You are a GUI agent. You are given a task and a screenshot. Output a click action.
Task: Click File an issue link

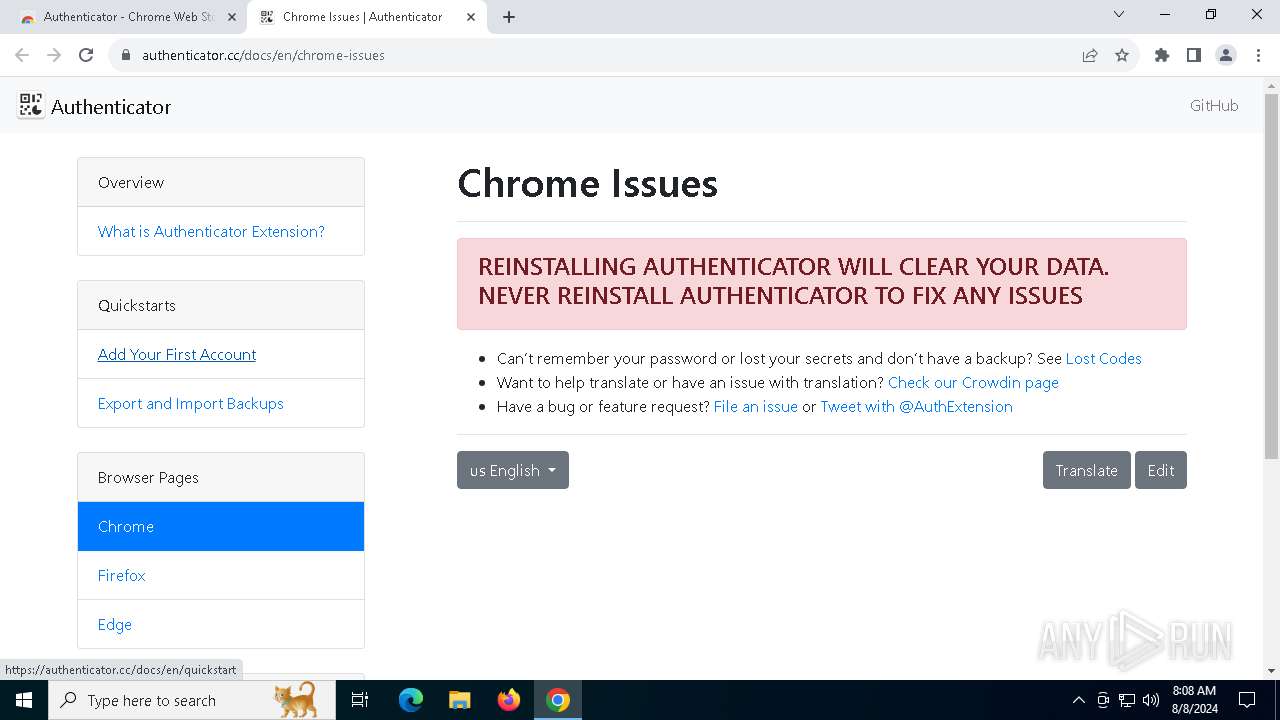[x=756, y=406]
